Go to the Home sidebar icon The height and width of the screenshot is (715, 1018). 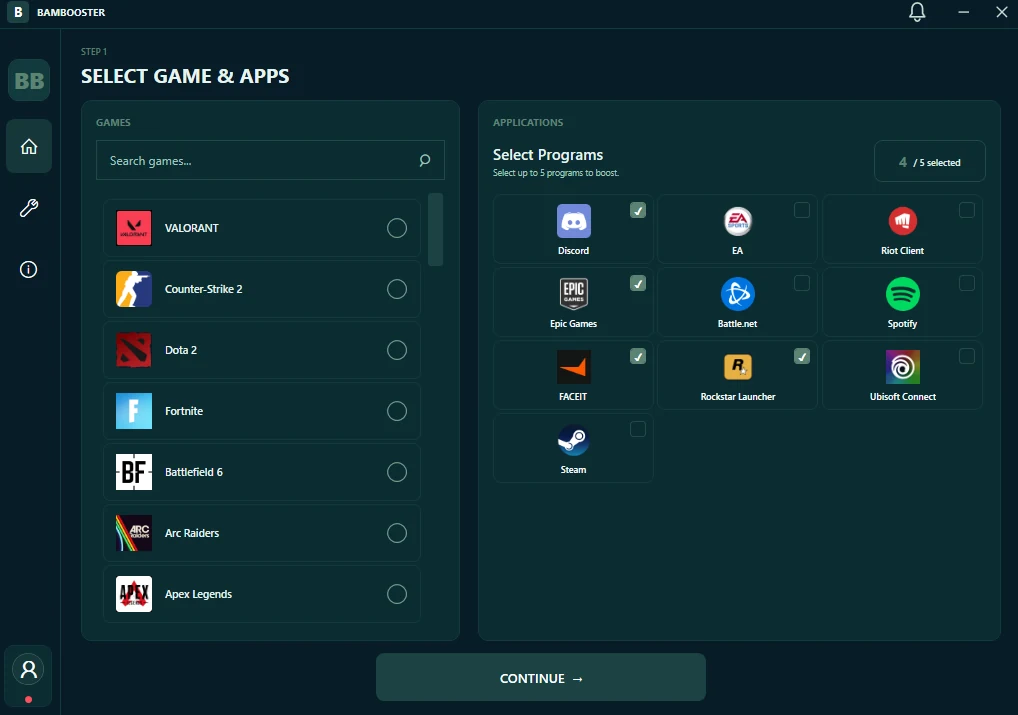coord(29,146)
